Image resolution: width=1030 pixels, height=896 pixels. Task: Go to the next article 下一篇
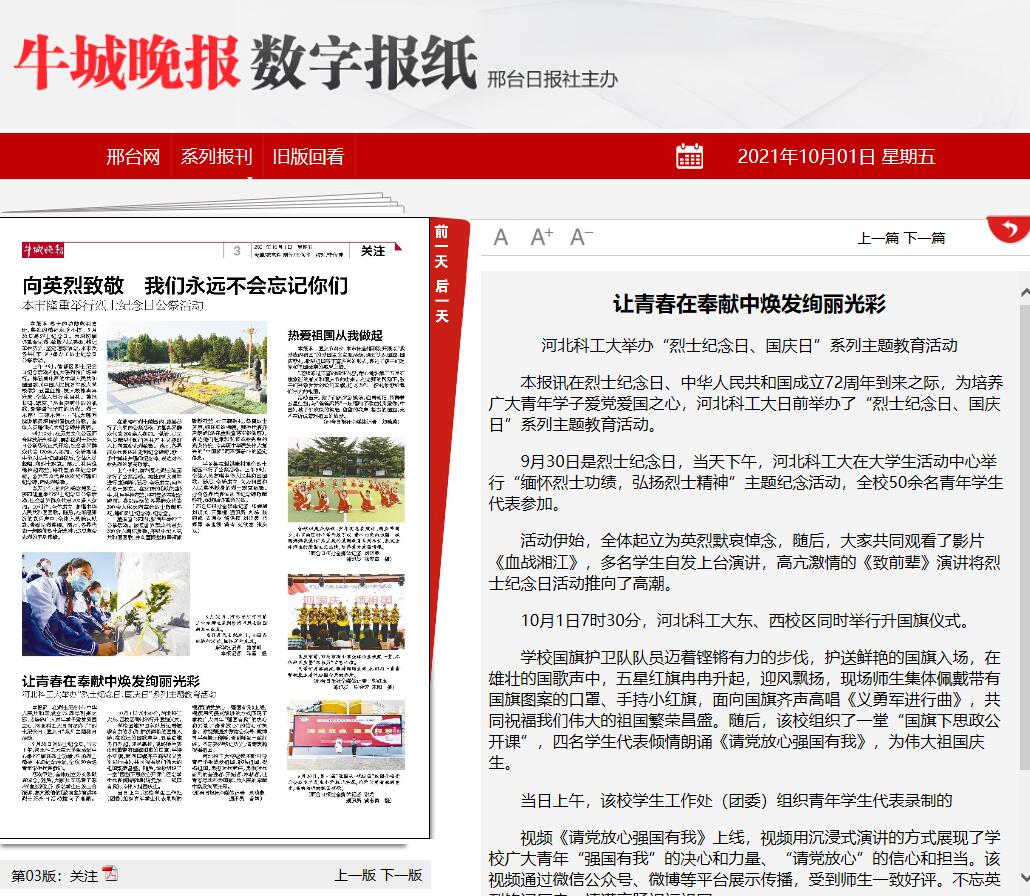coord(925,238)
